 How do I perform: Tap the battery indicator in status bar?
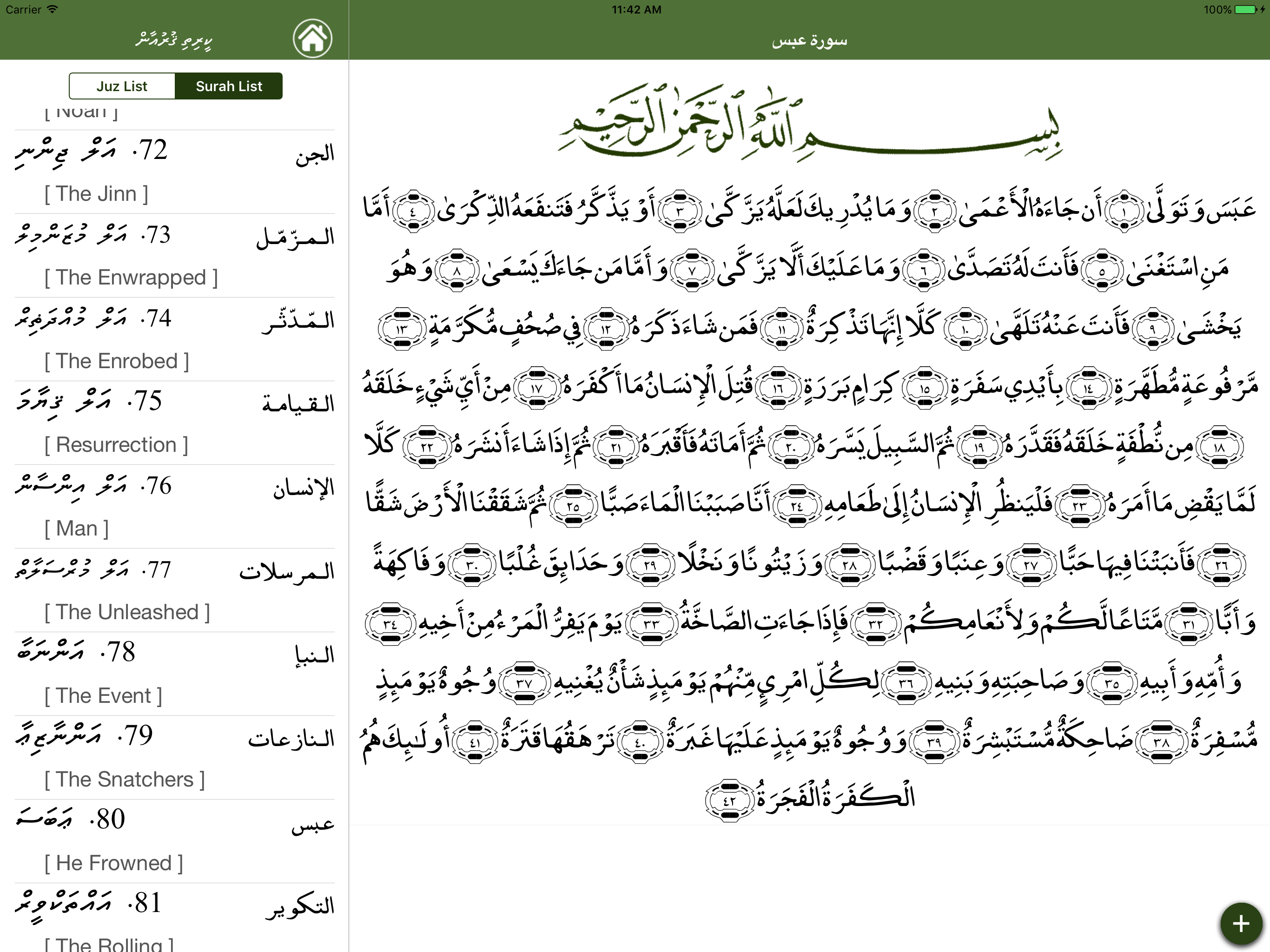pos(1246,10)
